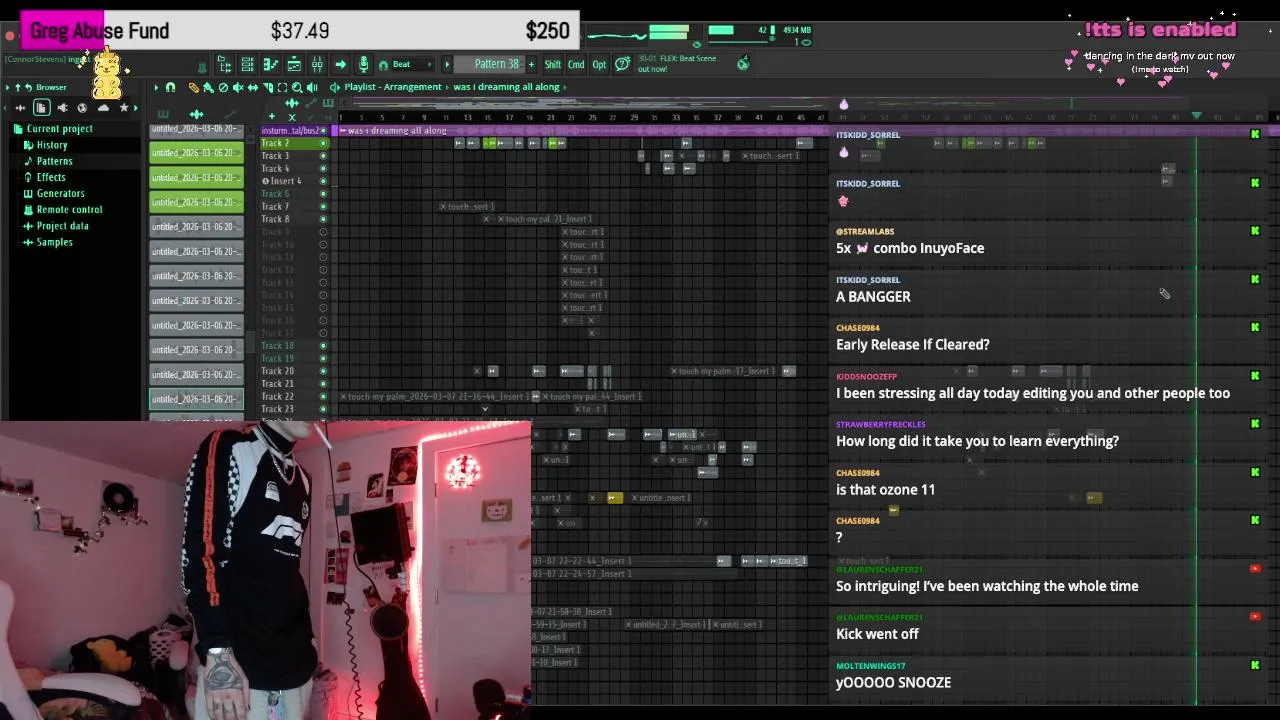Mute Track 2 in playlist
Image resolution: width=1280 pixels, height=720 pixels.
coord(323,143)
